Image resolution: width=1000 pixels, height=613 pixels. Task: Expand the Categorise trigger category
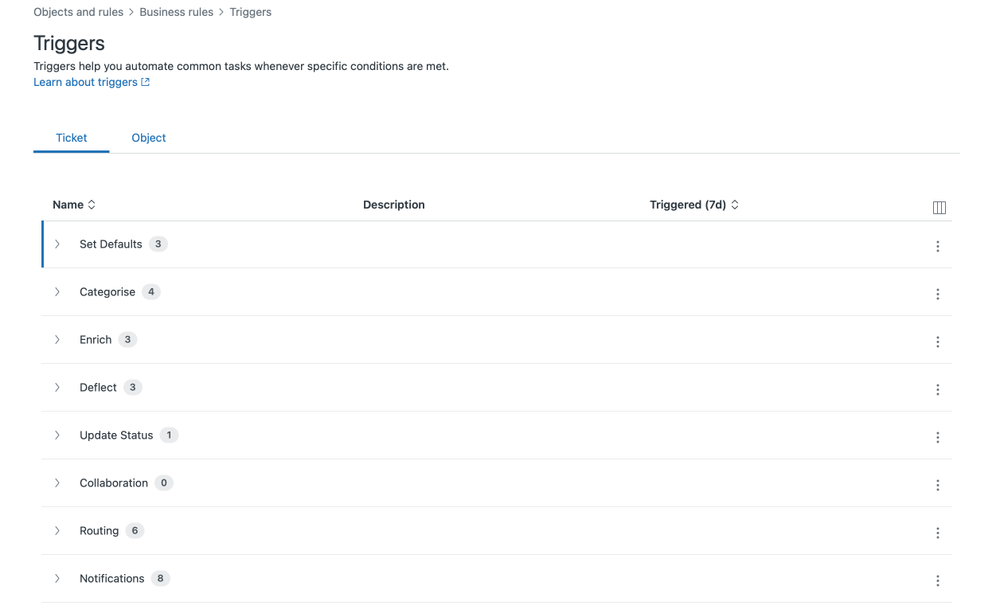pyautogui.click(x=57, y=291)
